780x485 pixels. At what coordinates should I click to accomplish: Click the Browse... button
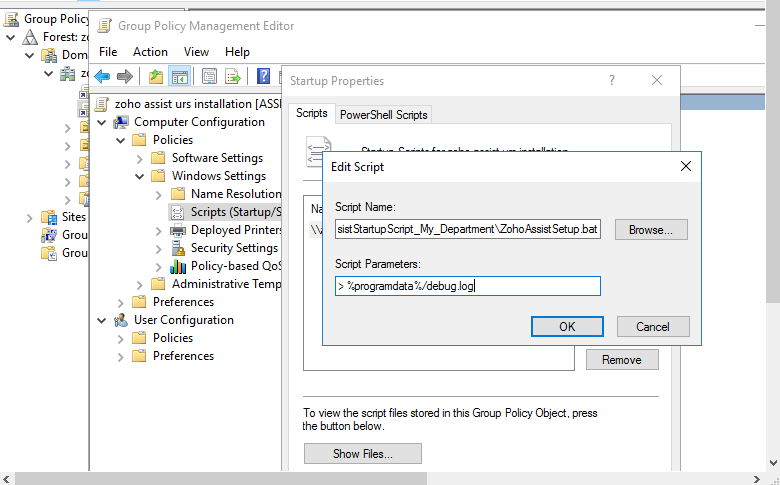pos(651,230)
